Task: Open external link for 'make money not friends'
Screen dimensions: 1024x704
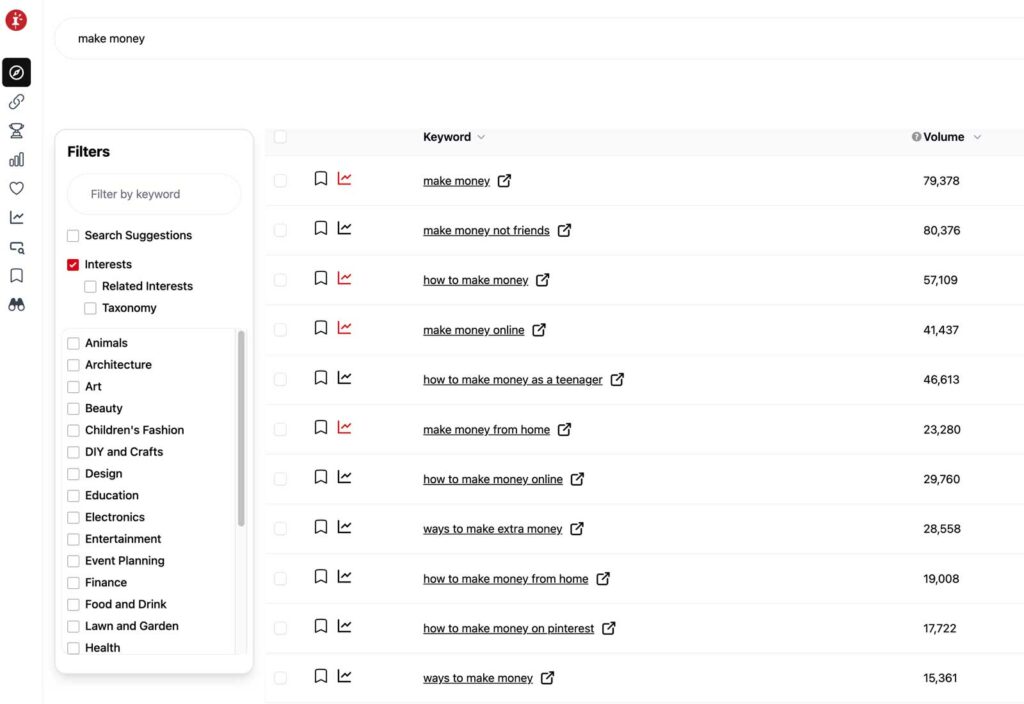Action: click(x=564, y=231)
